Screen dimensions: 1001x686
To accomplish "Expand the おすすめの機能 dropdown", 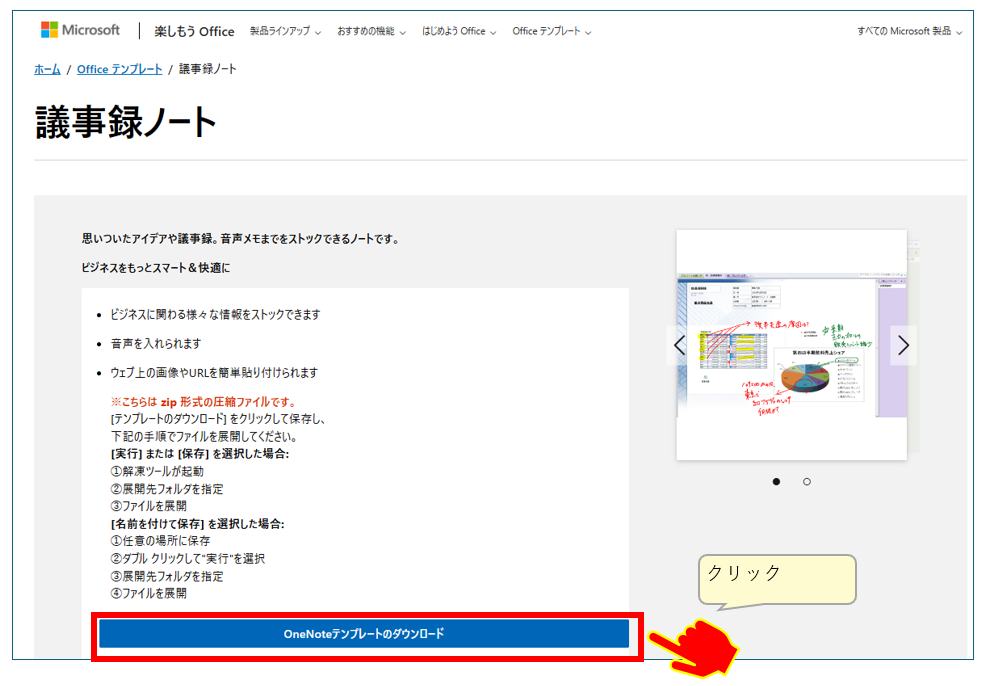I will tap(371, 32).
